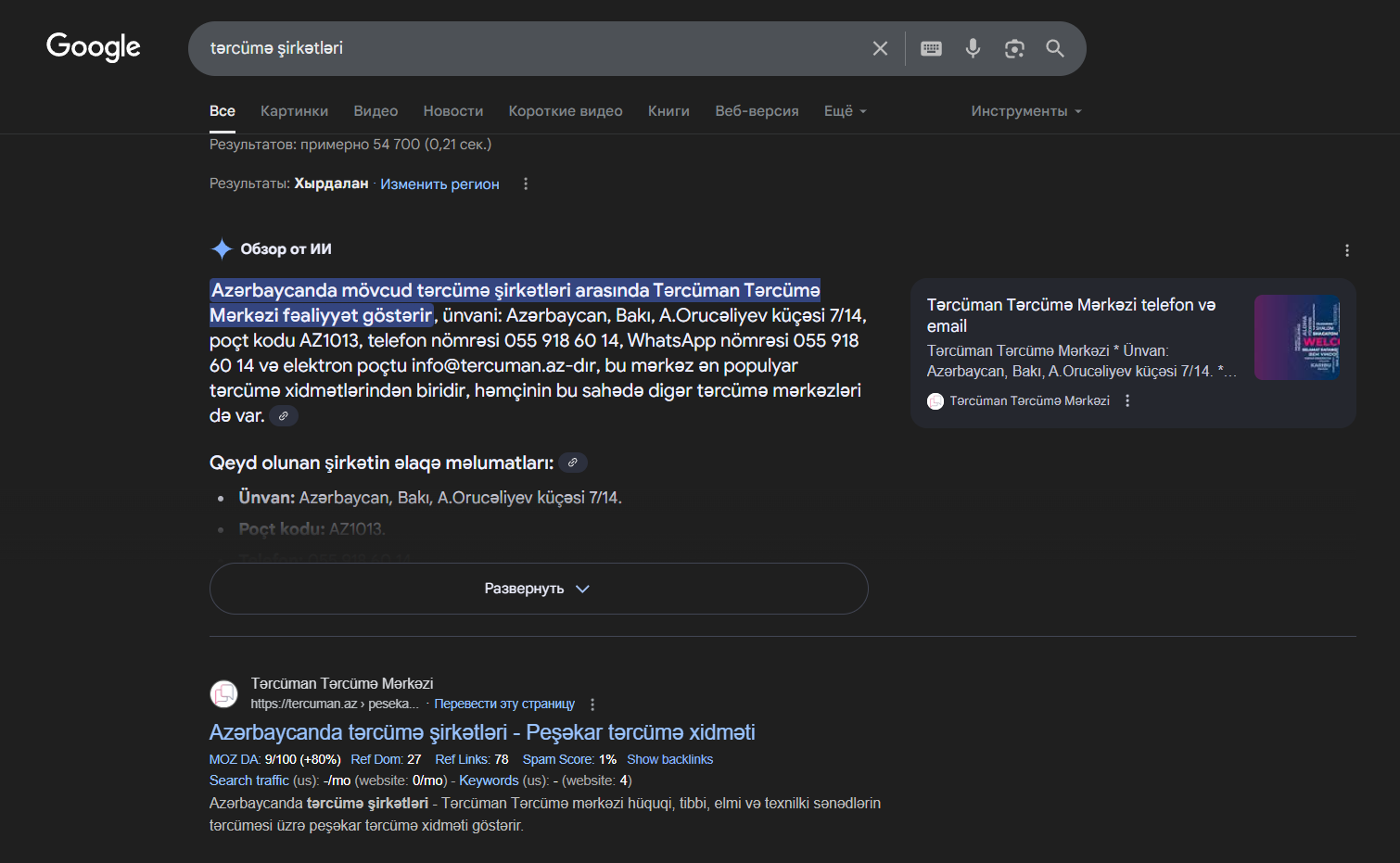Open the Инструменты dropdown
This screenshot has height=863, width=1400.
1025,111
